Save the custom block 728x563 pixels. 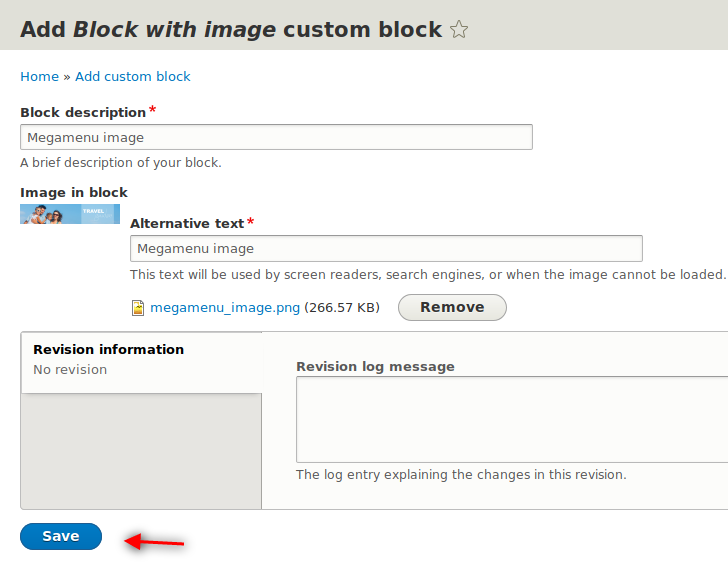[61, 537]
